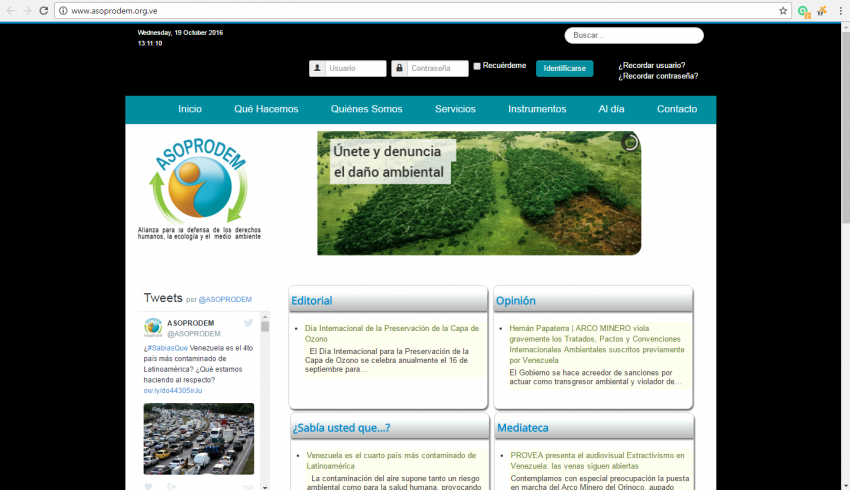Click the circular icon on banner corner

(x=629, y=143)
